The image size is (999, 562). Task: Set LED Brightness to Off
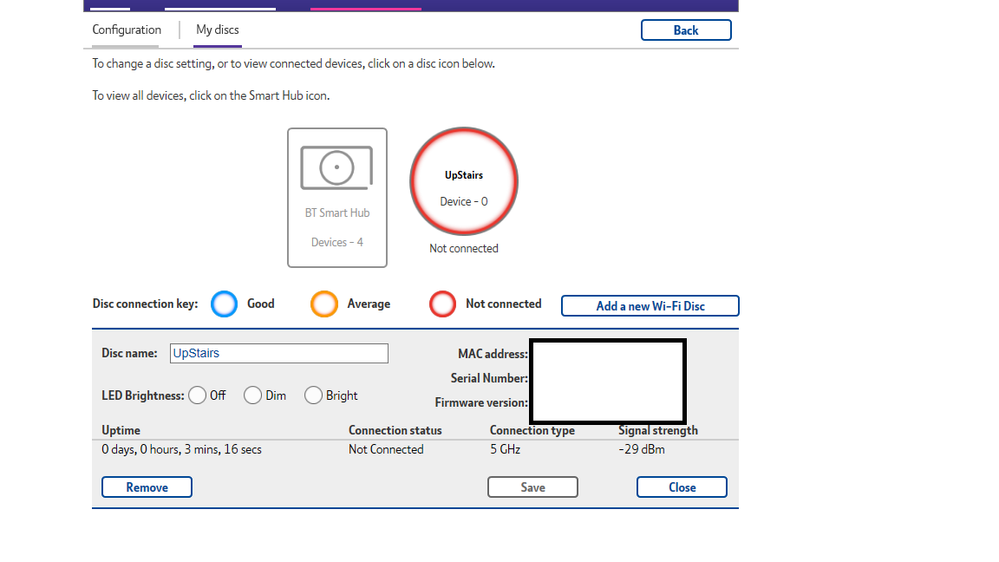click(x=197, y=395)
